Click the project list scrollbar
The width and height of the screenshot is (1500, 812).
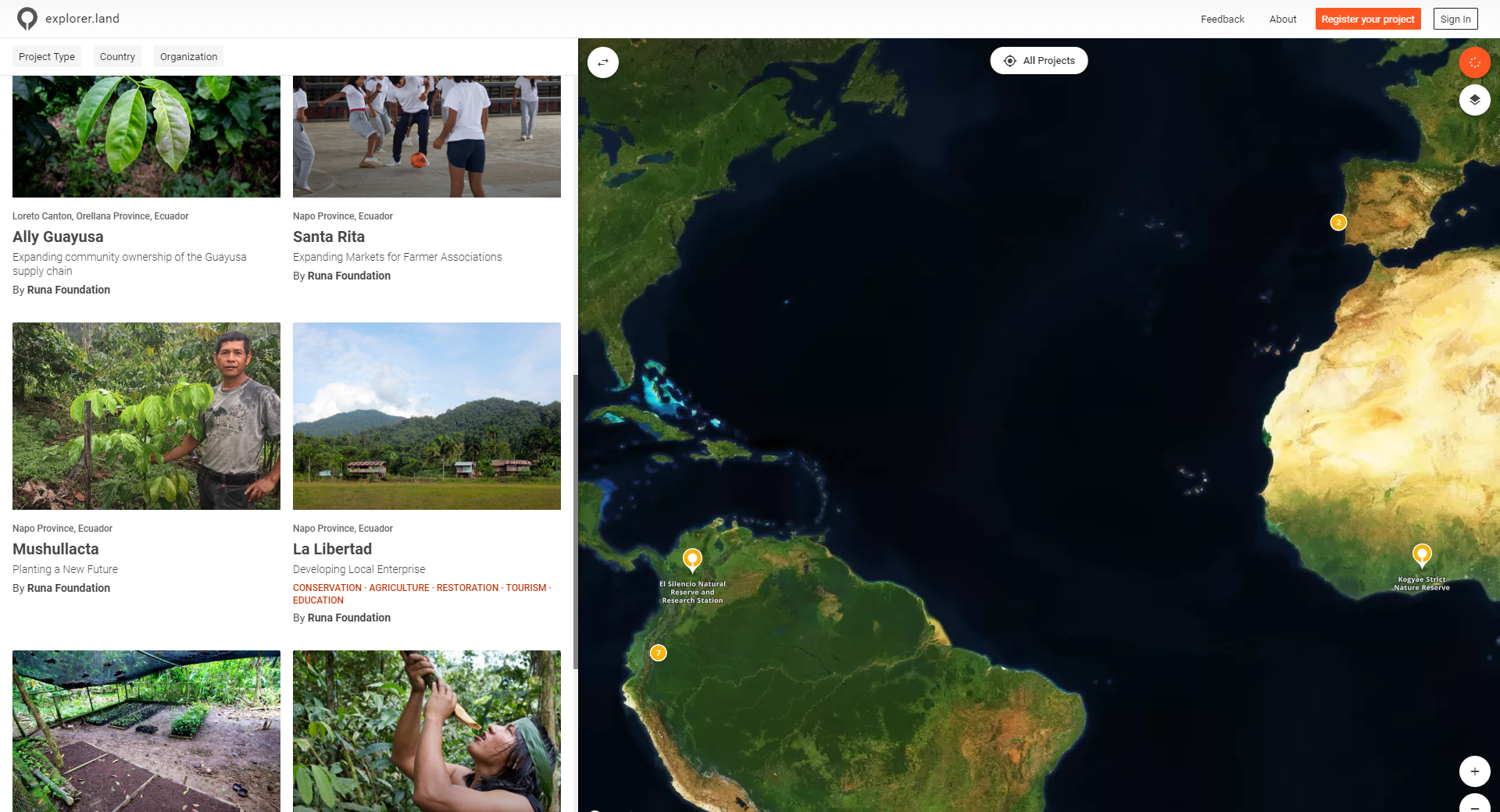tap(576, 522)
